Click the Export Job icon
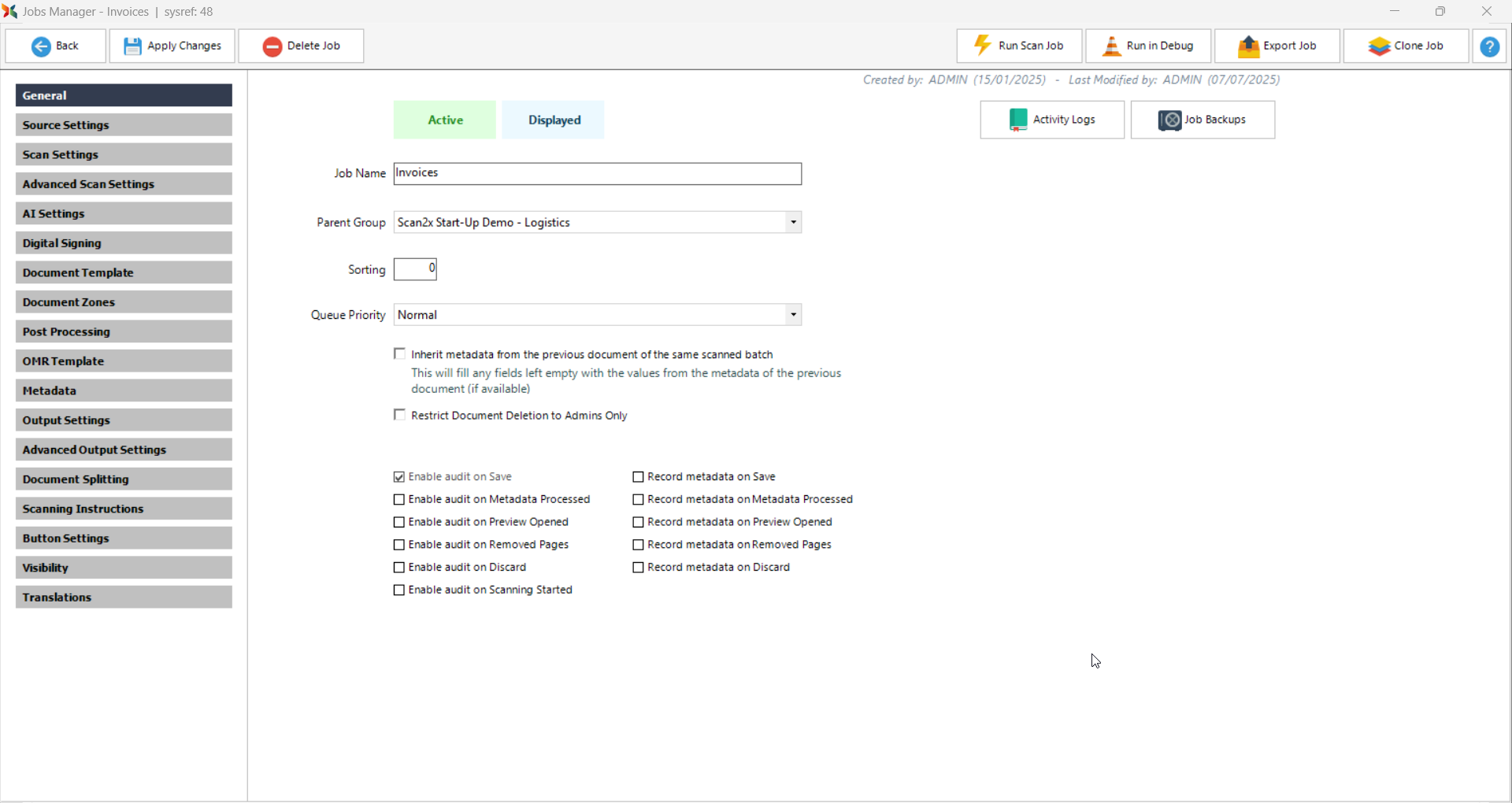Screen dimensions: 1512x803 click(x=1248, y=46)
